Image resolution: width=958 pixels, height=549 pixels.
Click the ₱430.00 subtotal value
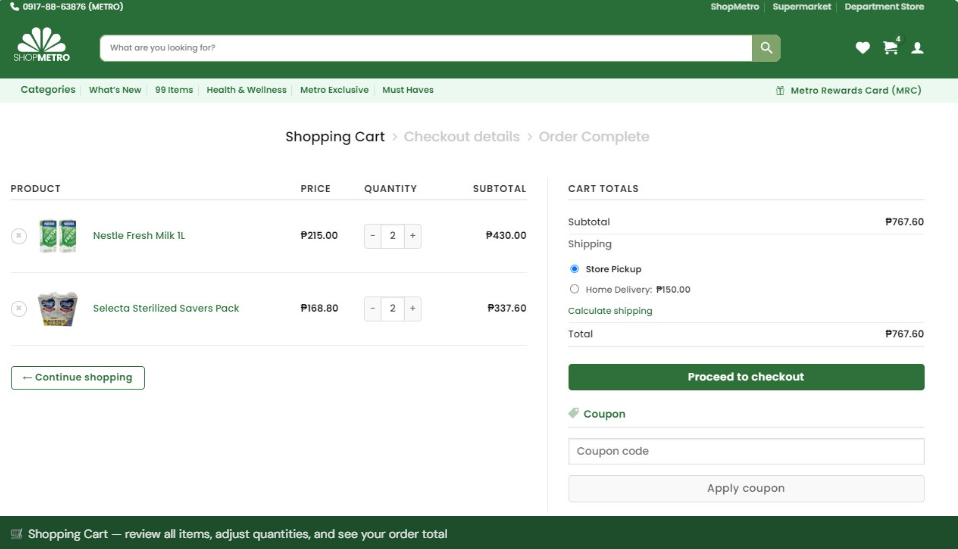click(506, 236)
